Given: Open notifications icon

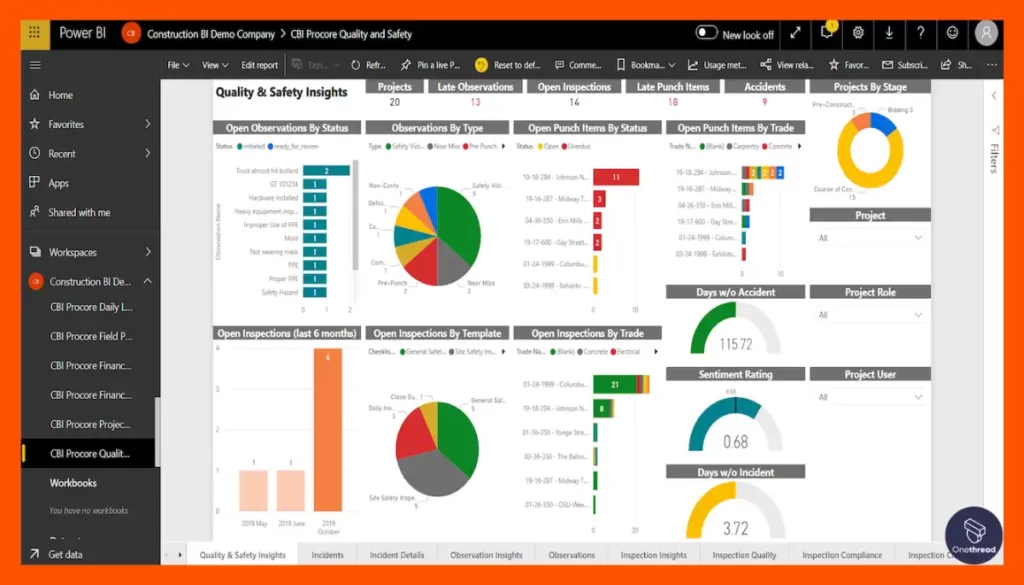Looking at the screenshot, I should 827,33.
